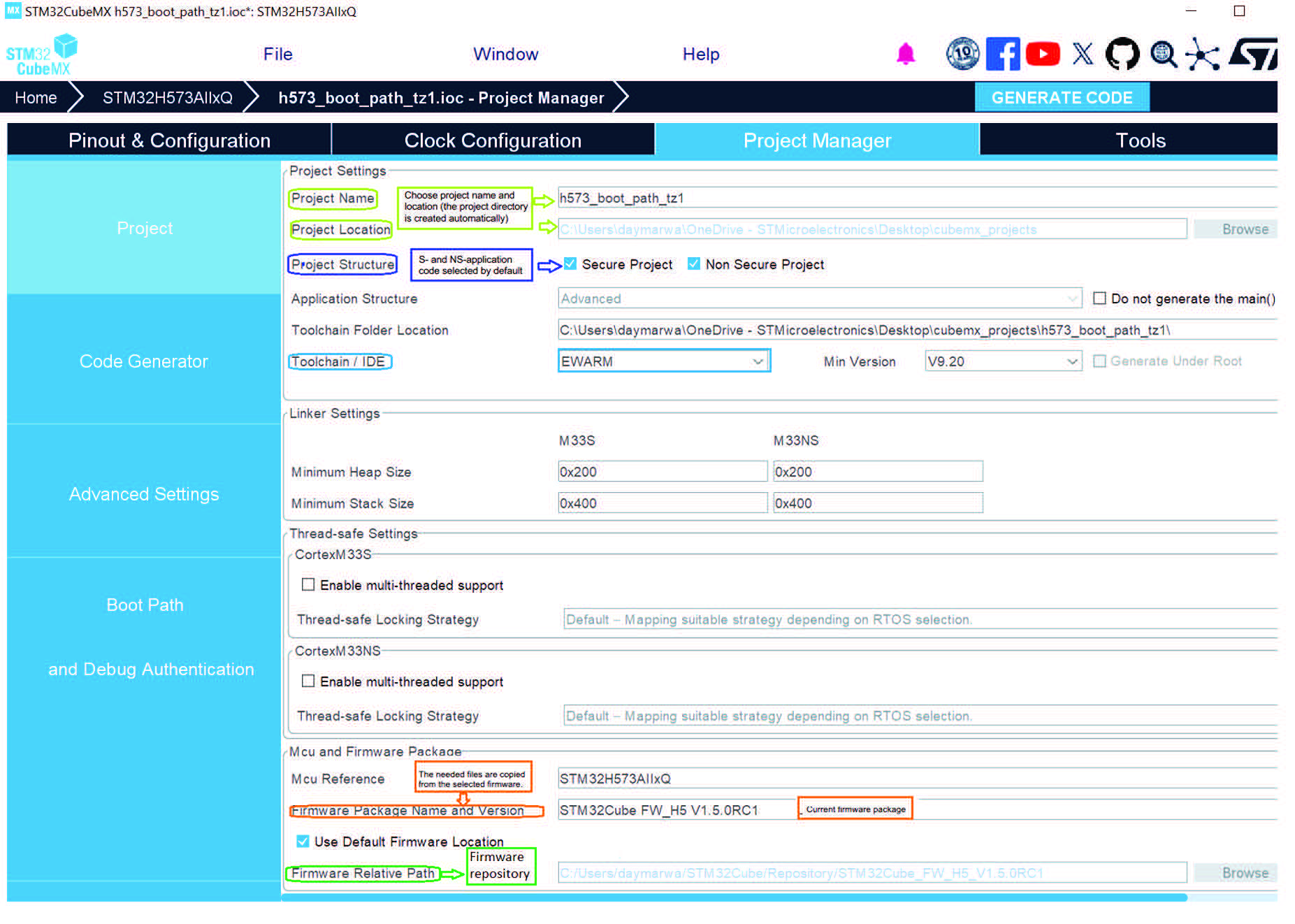Go to Home breadcrumb

pyautogui.click(x=36, y=97)
